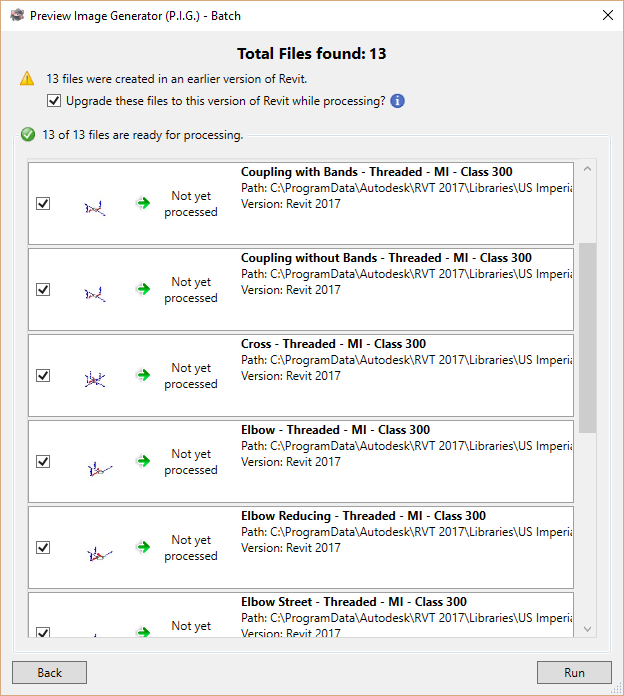Viewport: 624px width, 696px height.
Task: Click green arrow in Elbow Reducing row
Action: tap(144, 547)
